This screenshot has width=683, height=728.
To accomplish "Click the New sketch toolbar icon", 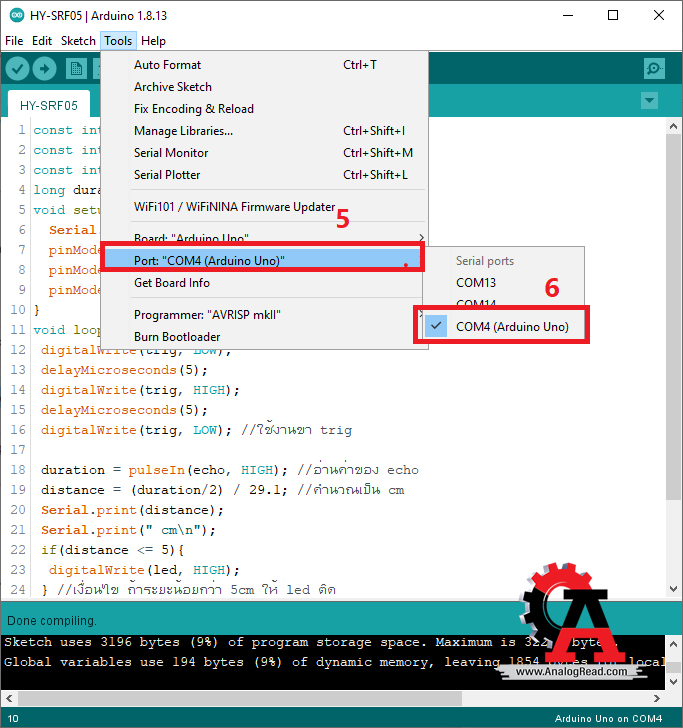I will [76, 69].
